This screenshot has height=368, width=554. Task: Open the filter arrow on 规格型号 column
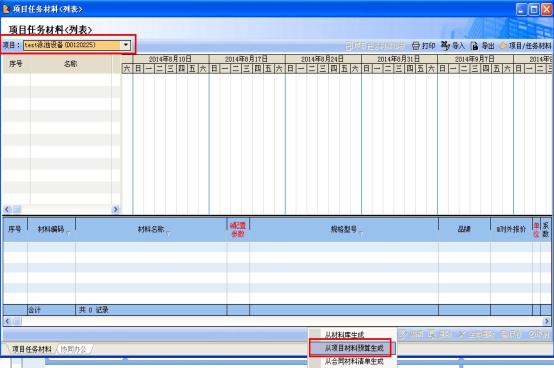(361, 233)
